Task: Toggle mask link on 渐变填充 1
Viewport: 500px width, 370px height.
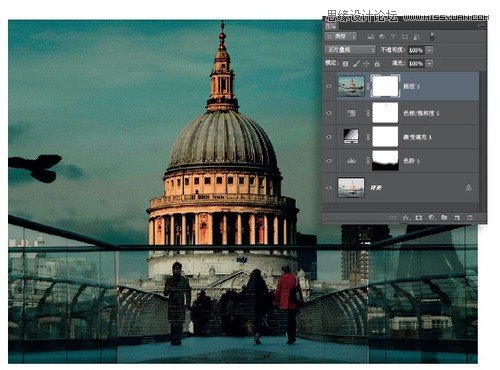Action: pyautogui.click(x=368, y=137)
